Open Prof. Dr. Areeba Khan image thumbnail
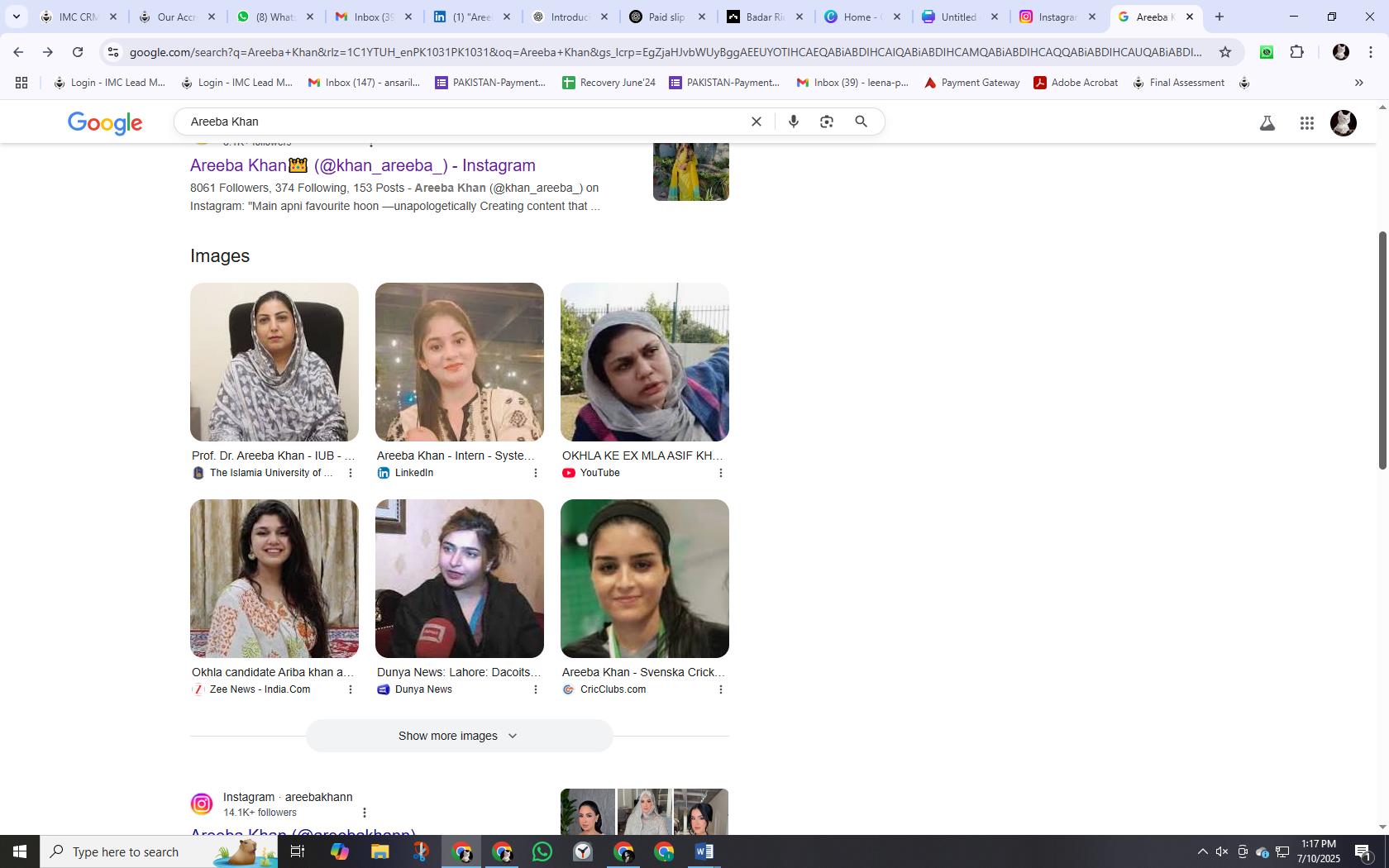 274,362
